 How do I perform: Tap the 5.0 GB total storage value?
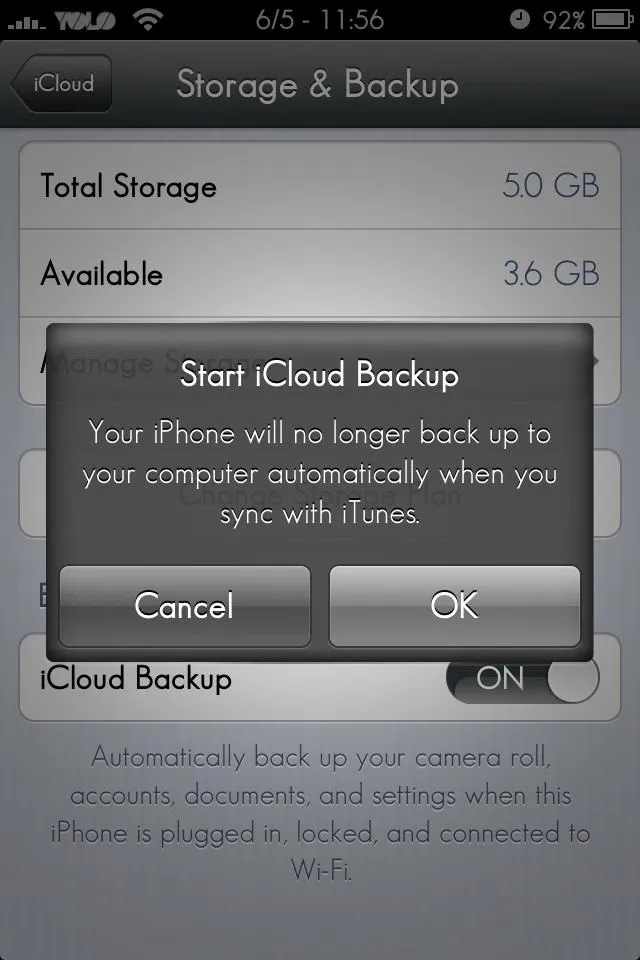pos(551,186)
